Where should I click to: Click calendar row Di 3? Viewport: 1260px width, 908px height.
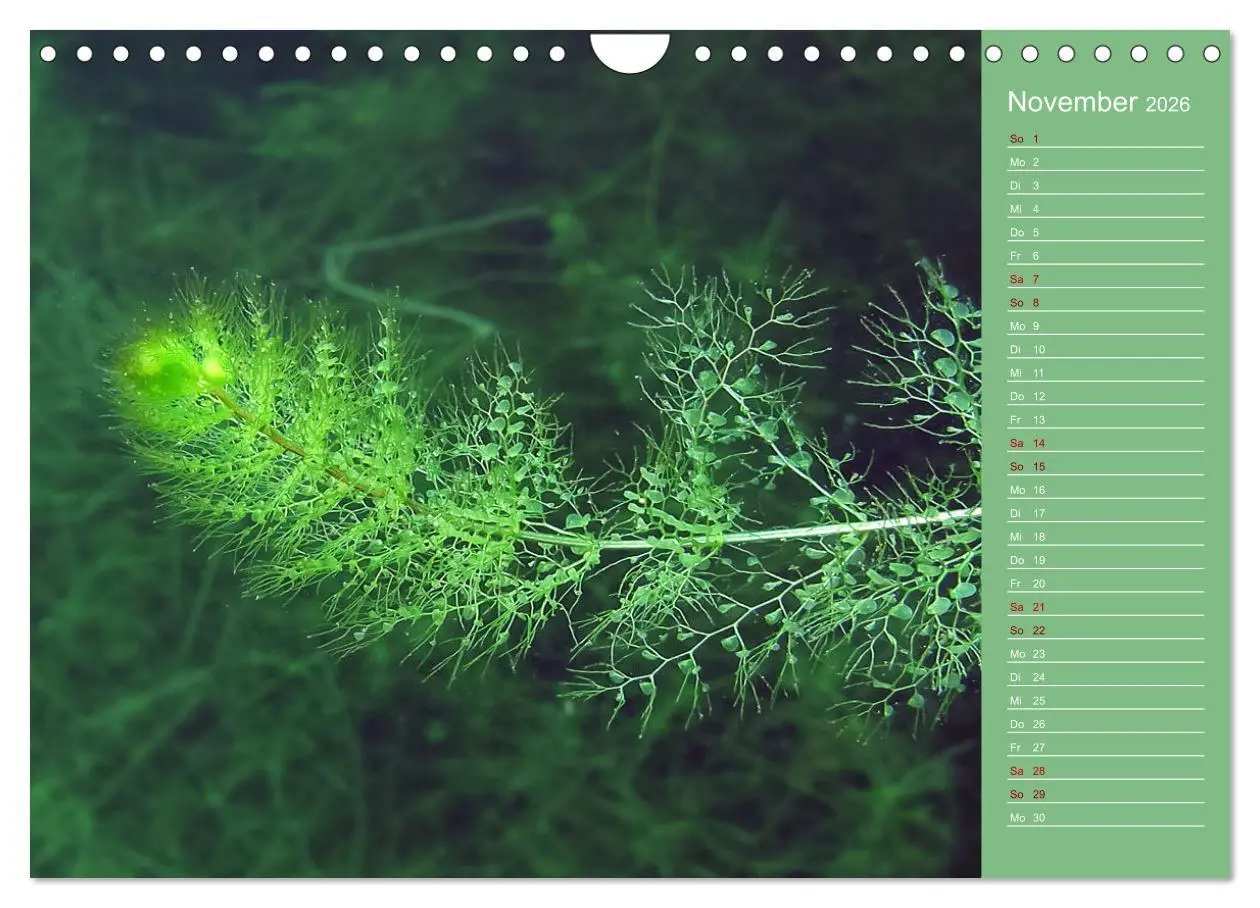1105,186
